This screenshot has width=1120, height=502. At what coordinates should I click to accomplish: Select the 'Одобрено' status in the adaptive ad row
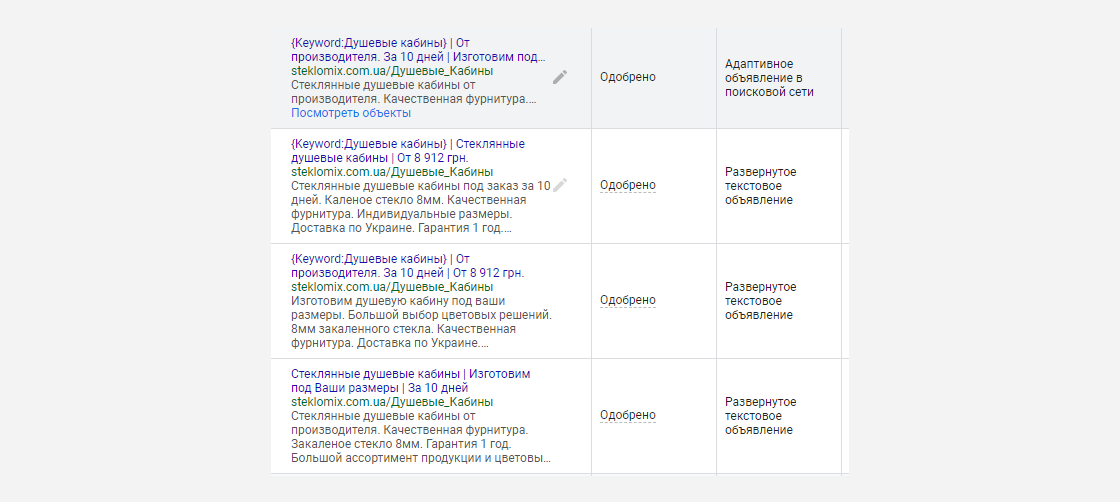628,77
